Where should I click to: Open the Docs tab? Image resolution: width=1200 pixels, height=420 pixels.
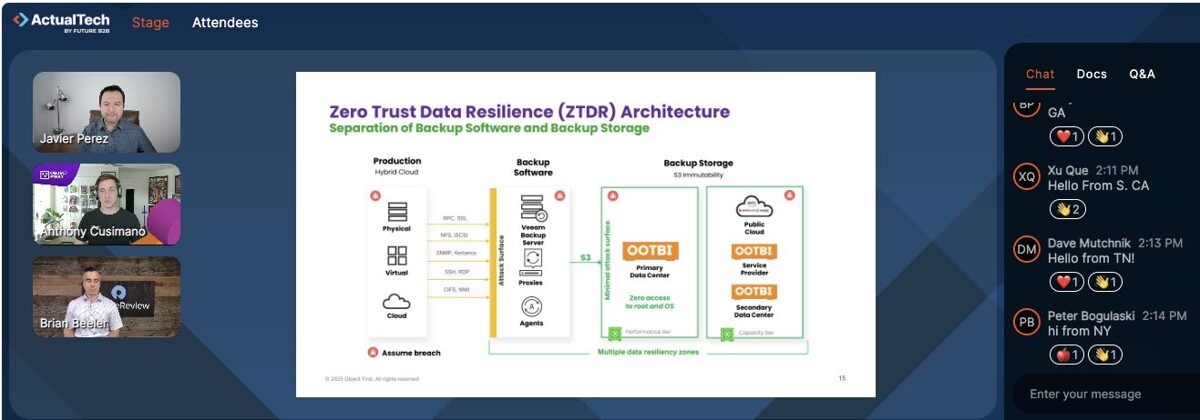pos(1091,74)
